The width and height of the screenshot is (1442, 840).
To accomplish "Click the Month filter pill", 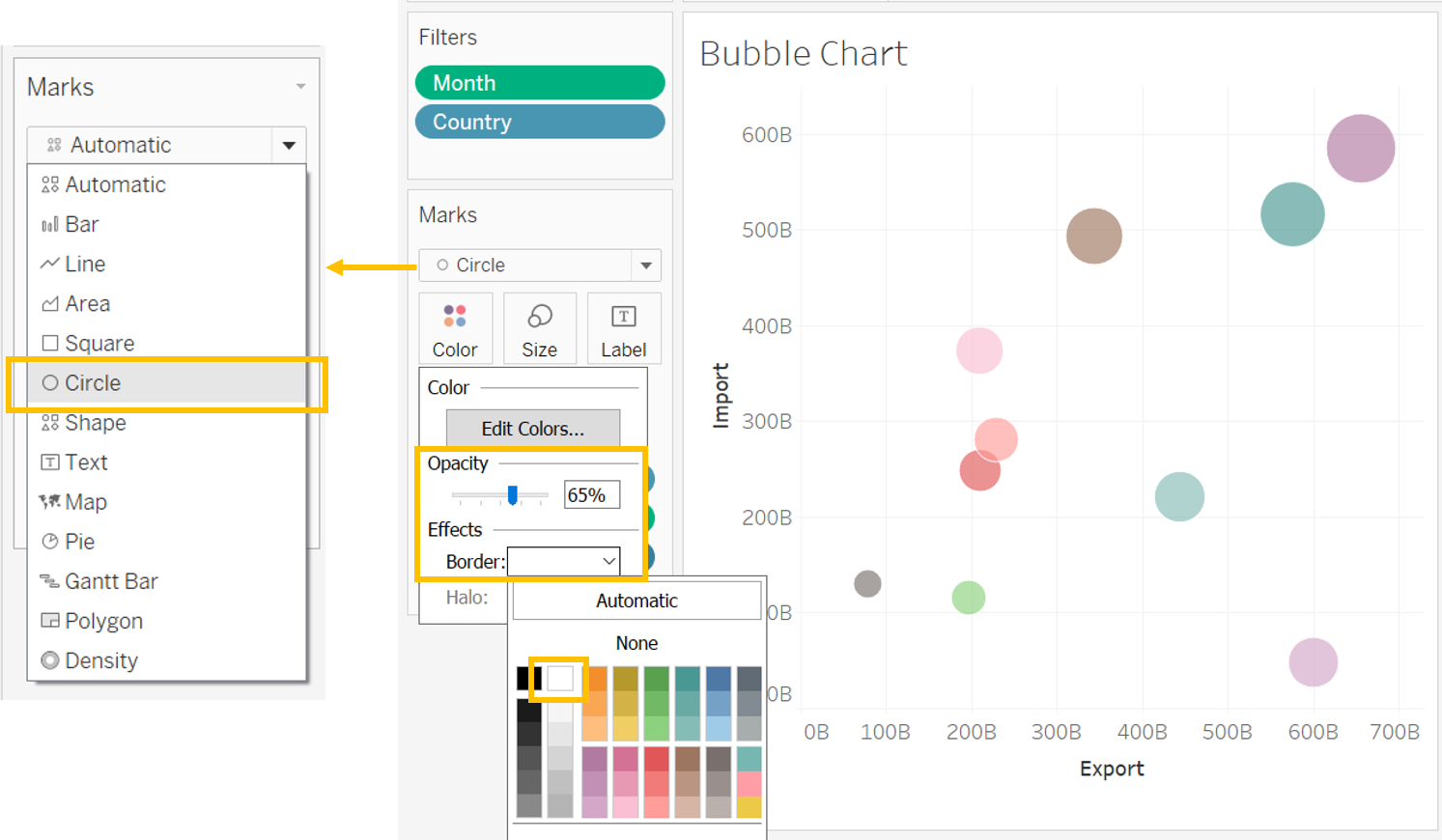I will (540, 83).
